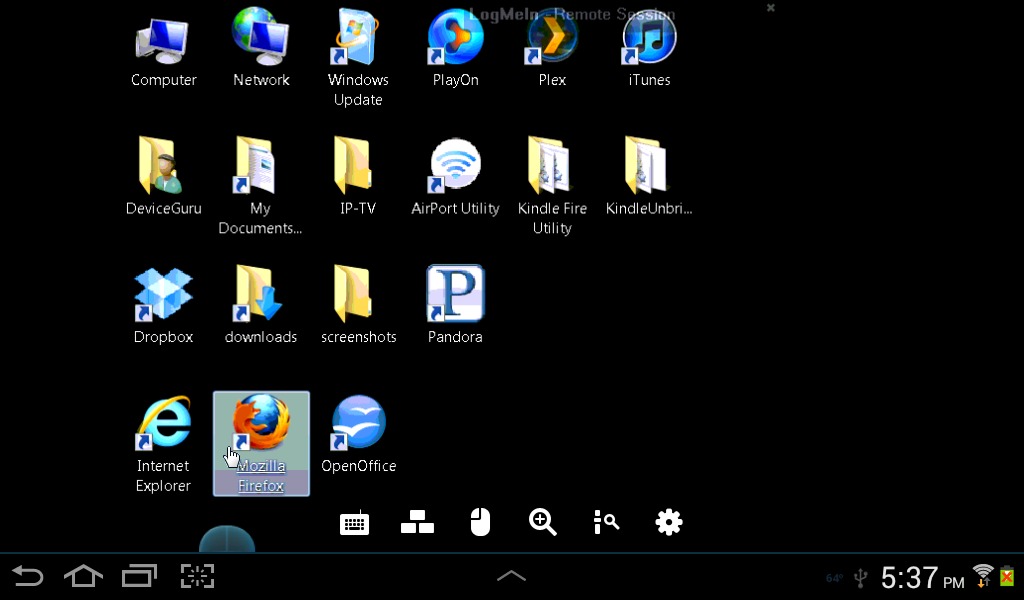Open the Plex shortcut
The width and height of the screenshot is (1024, 600).
pos(552,49)
